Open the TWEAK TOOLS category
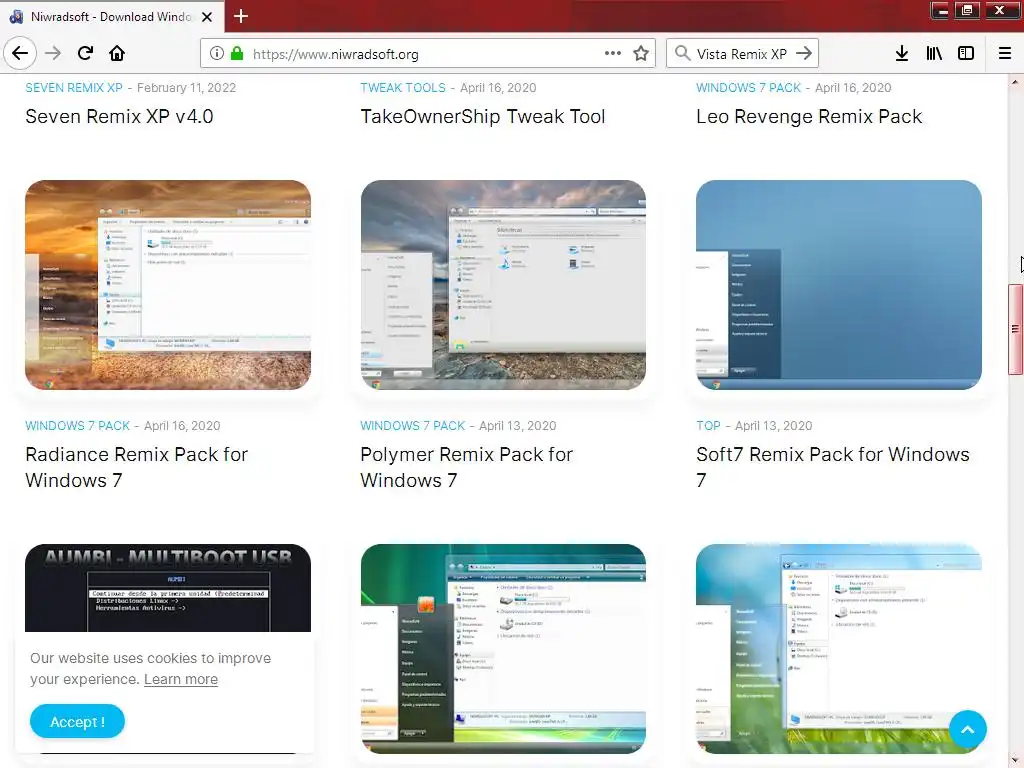This screenshot has width=1024, height=768. pos(403,88)
